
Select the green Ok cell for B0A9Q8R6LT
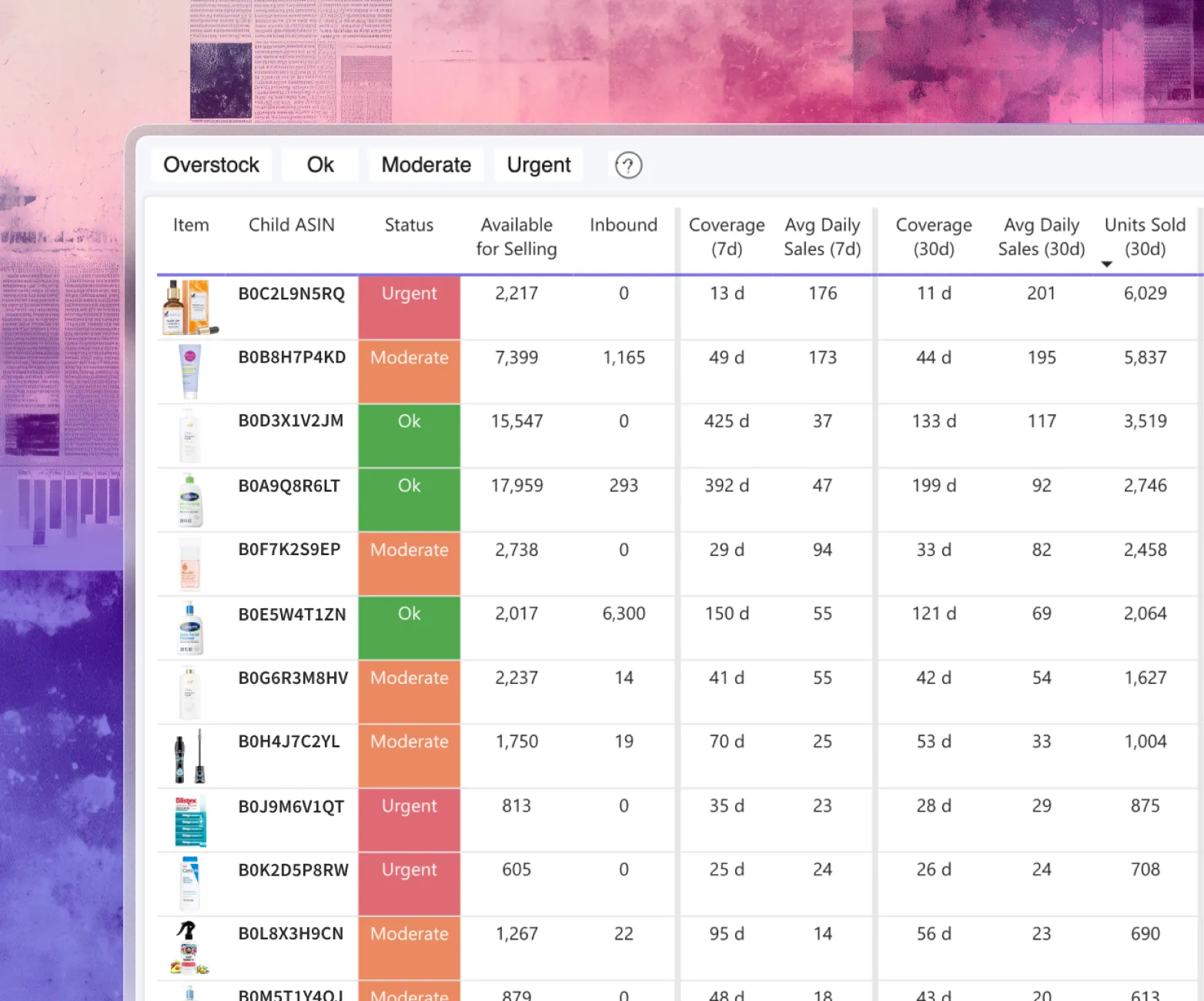(409, 499)
